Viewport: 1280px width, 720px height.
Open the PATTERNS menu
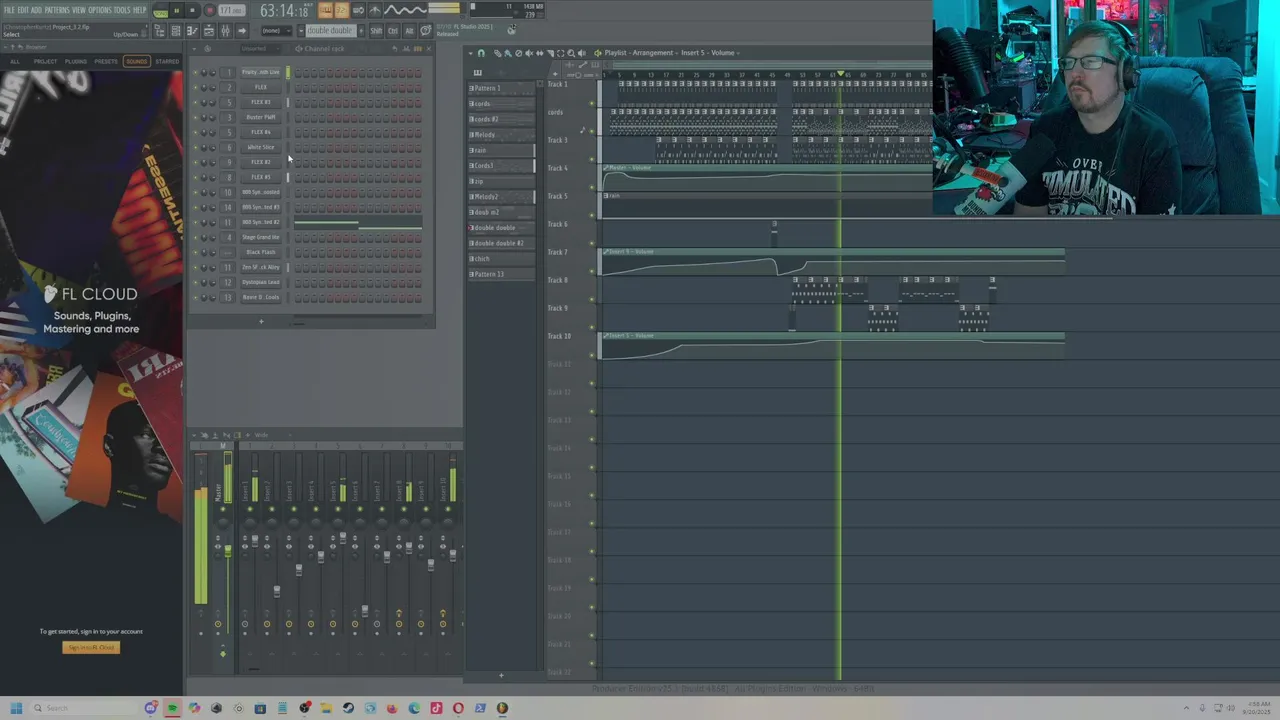[x=57, y=10]
